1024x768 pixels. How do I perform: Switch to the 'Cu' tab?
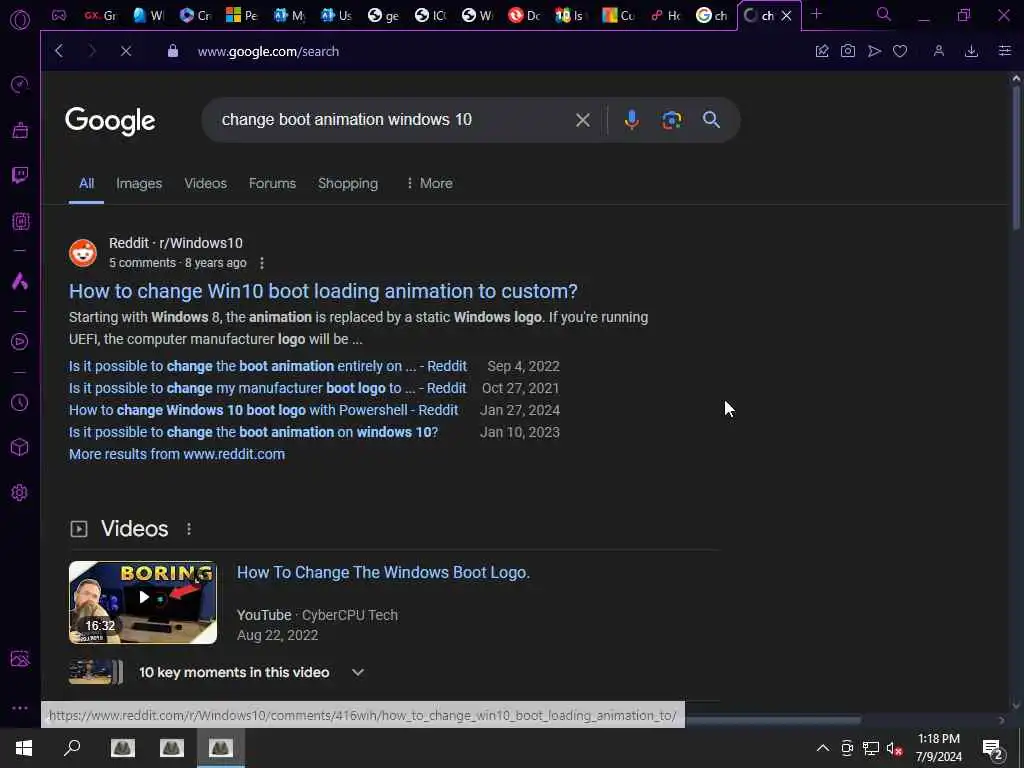pos(618,16)
